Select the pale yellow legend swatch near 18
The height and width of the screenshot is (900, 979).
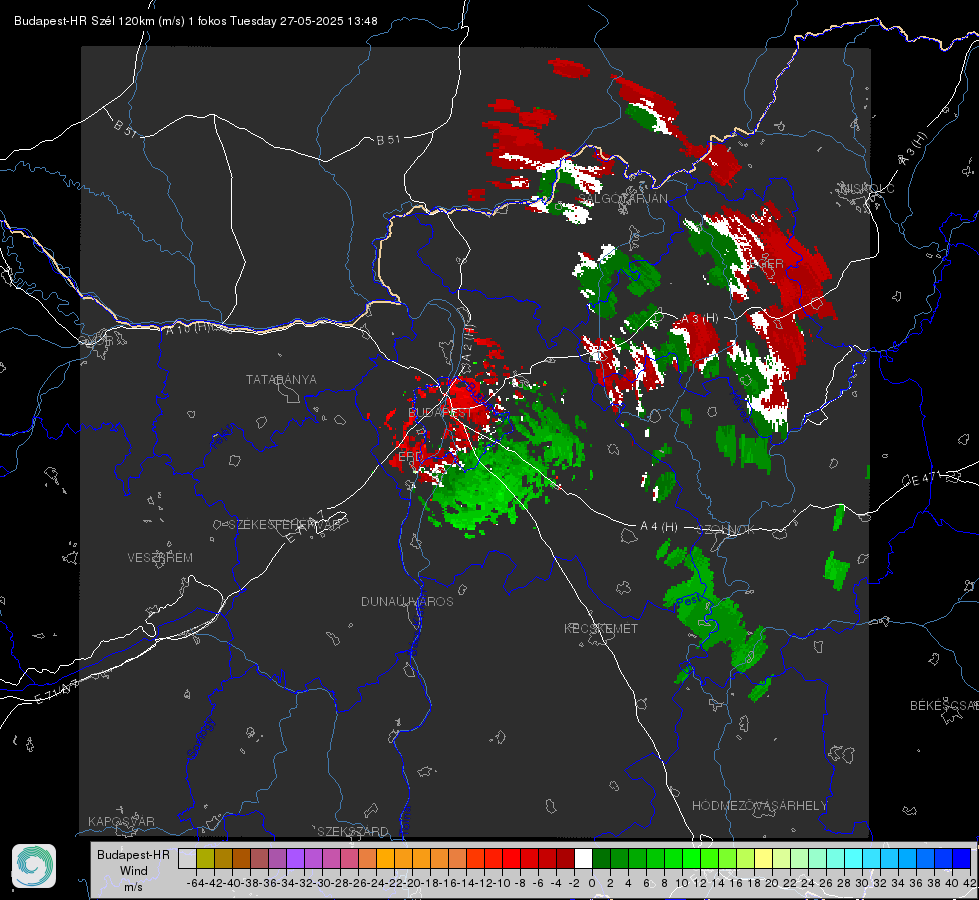[764, 858]
